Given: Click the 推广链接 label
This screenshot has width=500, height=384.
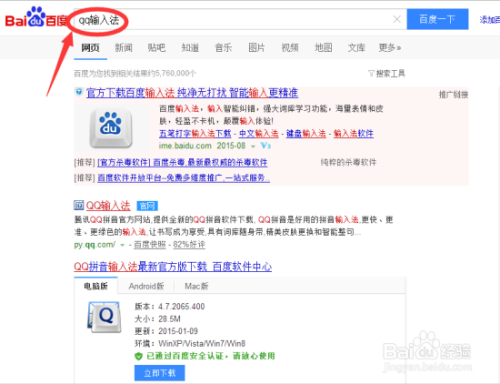Looking at the screenshot, I should click(x=453, y=95).
